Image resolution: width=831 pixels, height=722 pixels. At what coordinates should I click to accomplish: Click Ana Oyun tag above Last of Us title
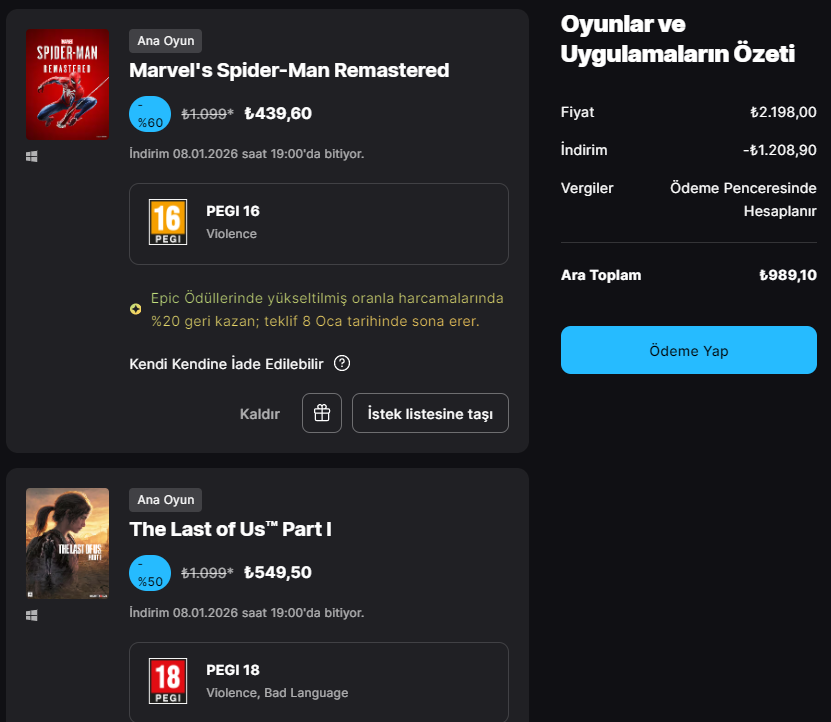[x=165, y=500]
